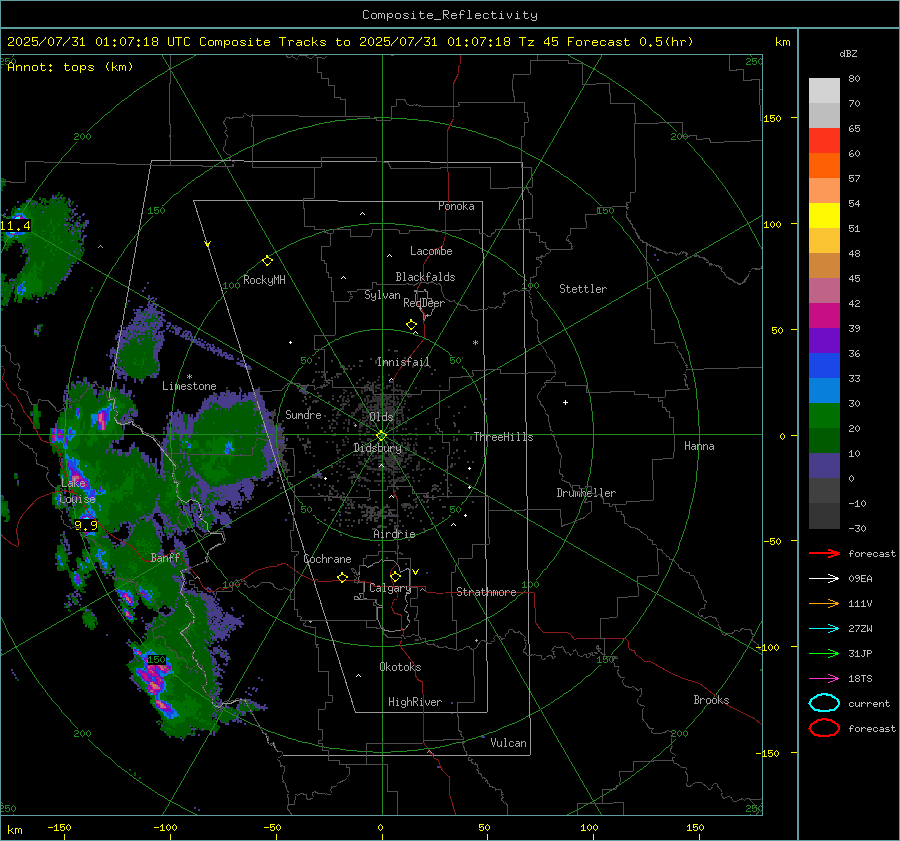The width and height of the screenshot is (900, 841).
Task: Click the white asterisk east of Innisfail
Action: pyautogui.click(x=475, y=343)
